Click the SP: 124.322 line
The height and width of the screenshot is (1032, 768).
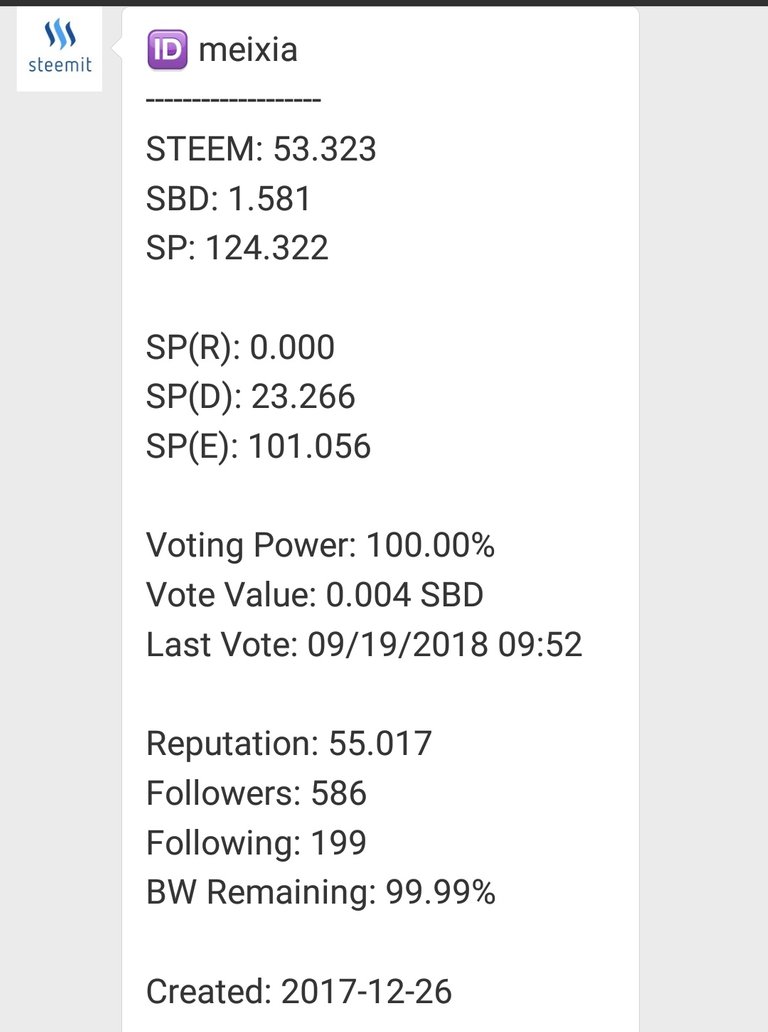point(237,248)
